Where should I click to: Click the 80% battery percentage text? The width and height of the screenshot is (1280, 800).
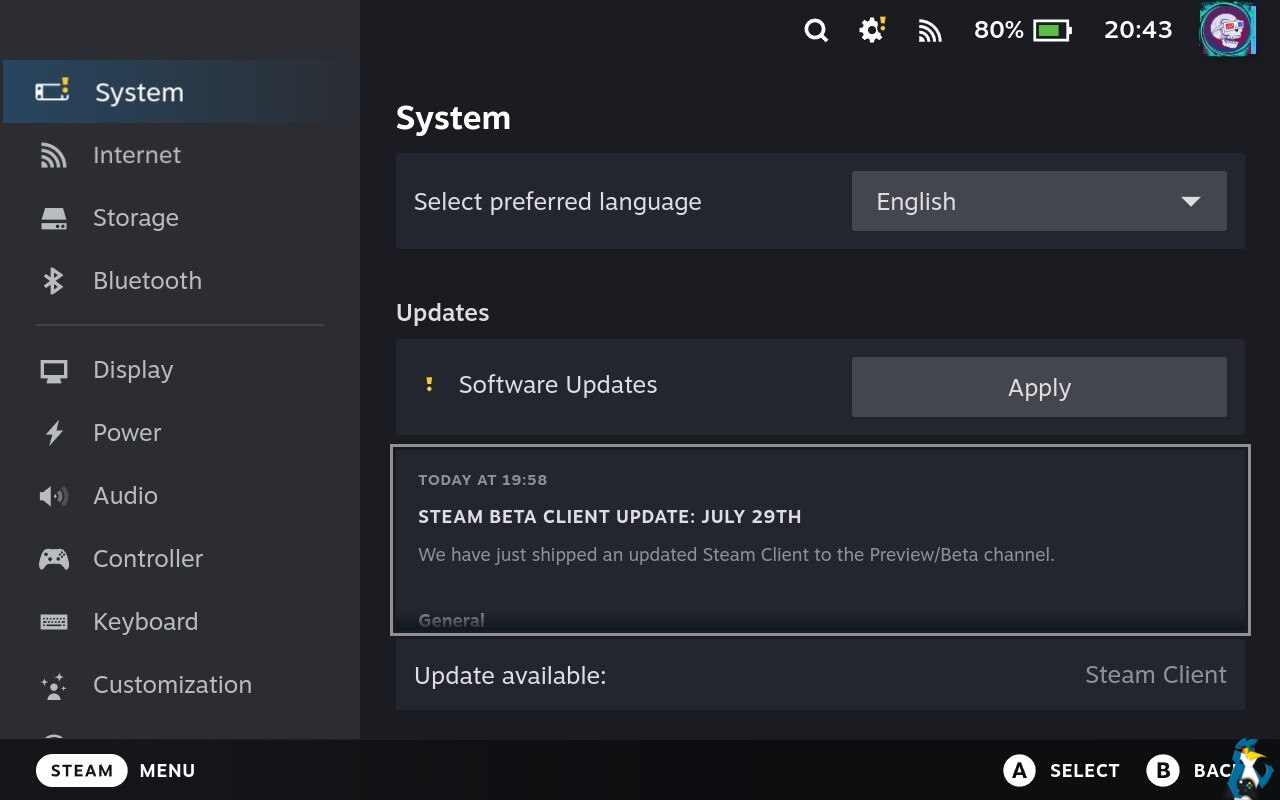pyautogui.click(x=999, y=30)
